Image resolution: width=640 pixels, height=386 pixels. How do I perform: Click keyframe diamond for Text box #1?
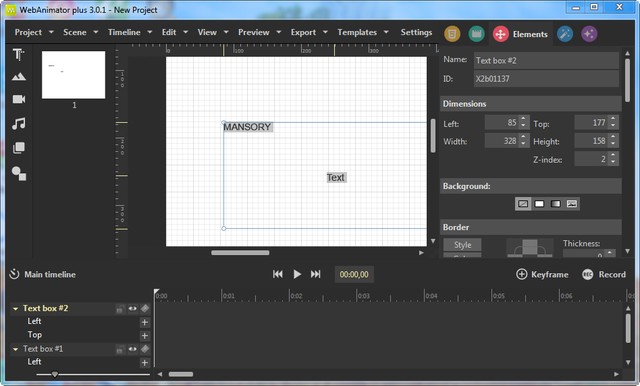click(x=145, y=349)
